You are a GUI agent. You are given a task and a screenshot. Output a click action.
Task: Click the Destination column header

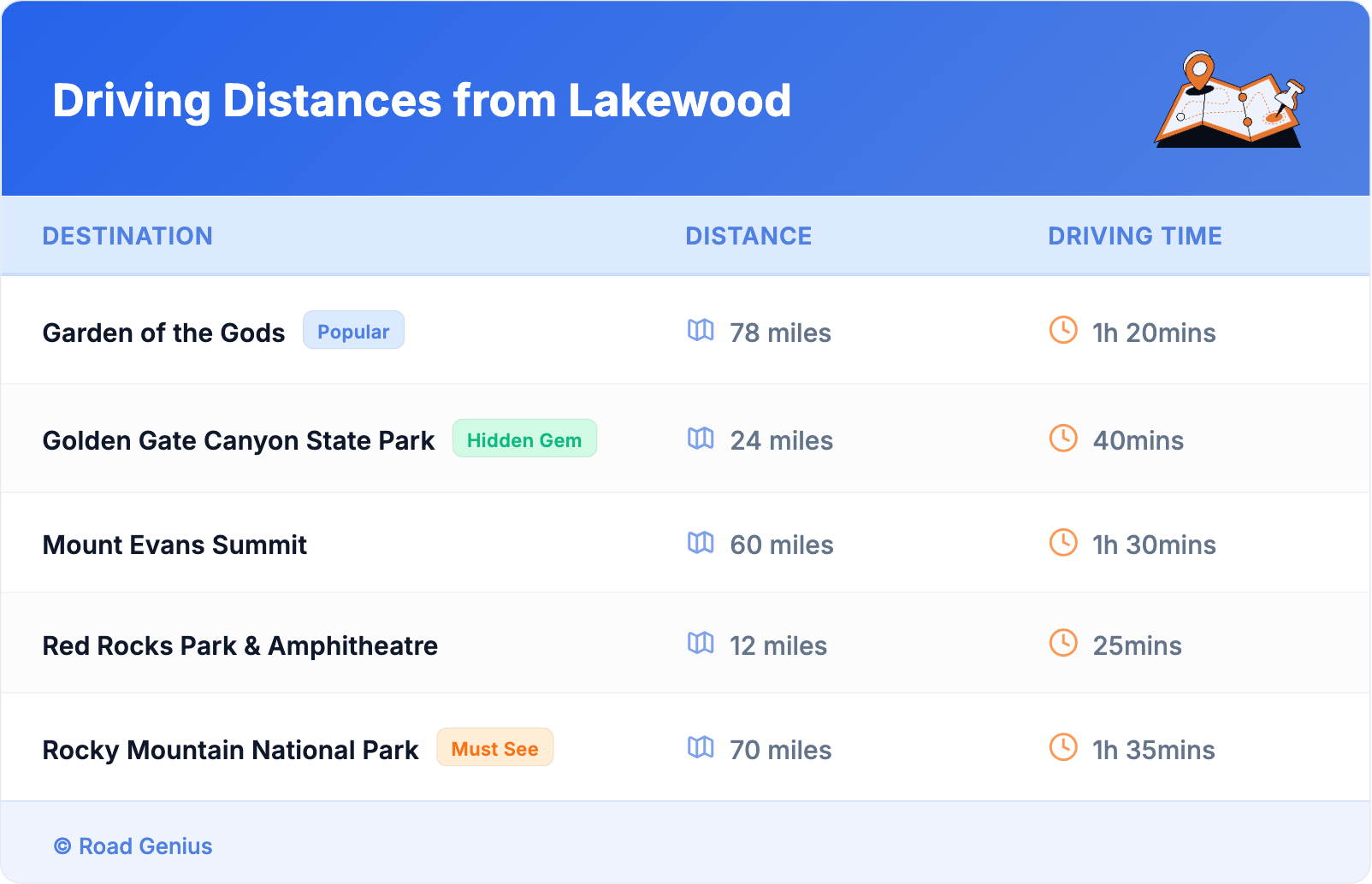tap(127, 236)
